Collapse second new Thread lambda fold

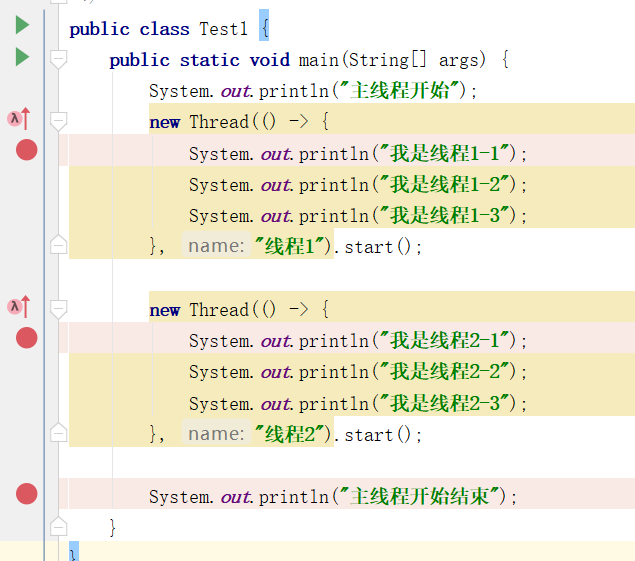pos(58,309)
